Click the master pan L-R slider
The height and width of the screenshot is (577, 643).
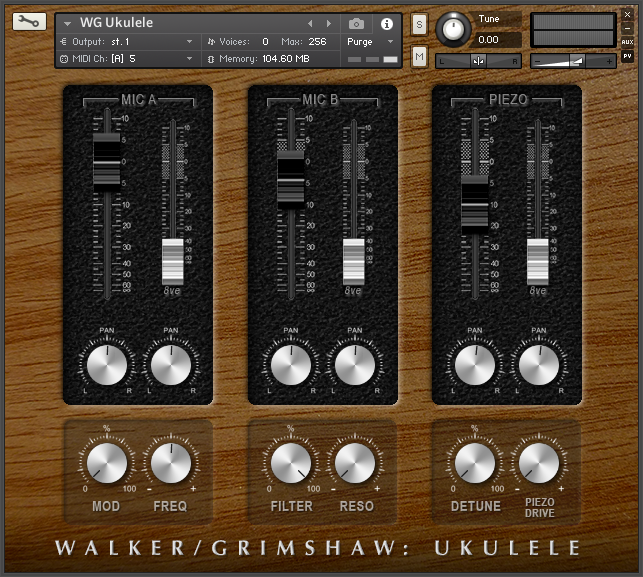click(478, 61)
